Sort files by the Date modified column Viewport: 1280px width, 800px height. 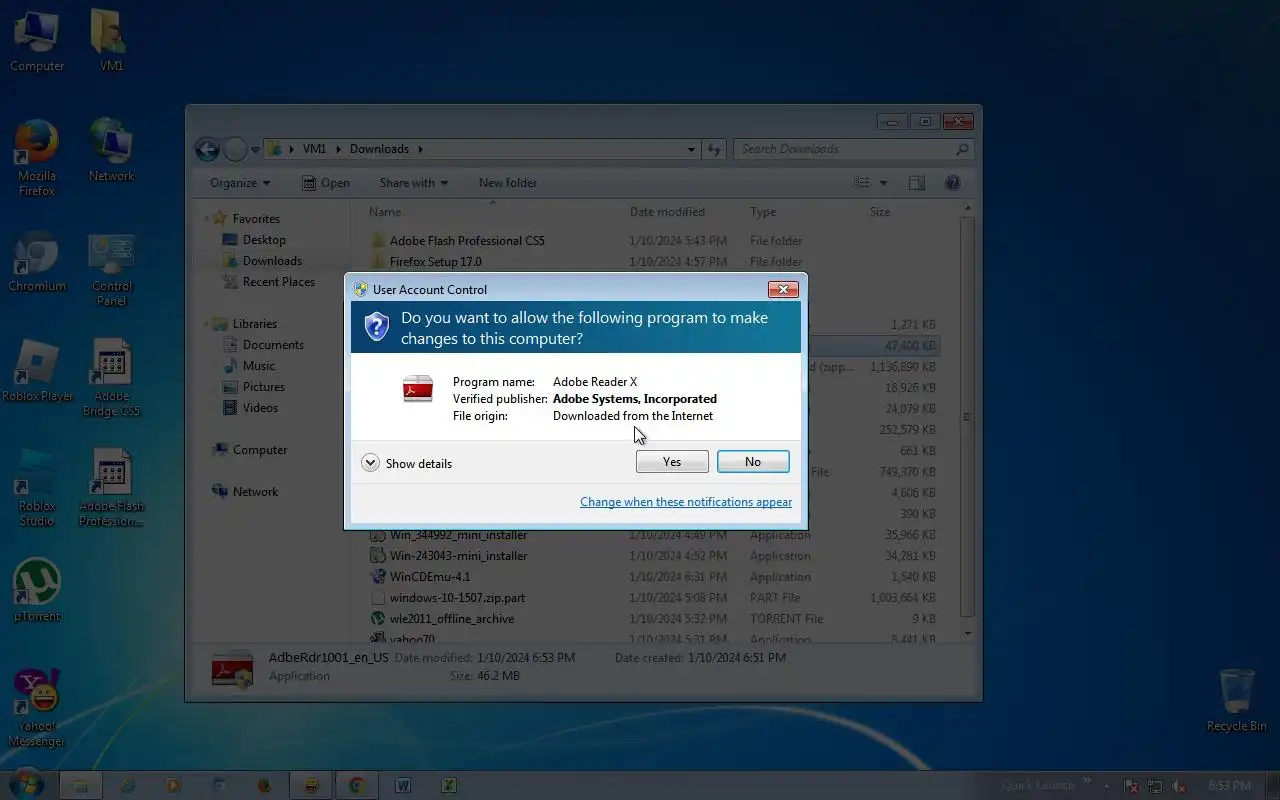point(667,212)
